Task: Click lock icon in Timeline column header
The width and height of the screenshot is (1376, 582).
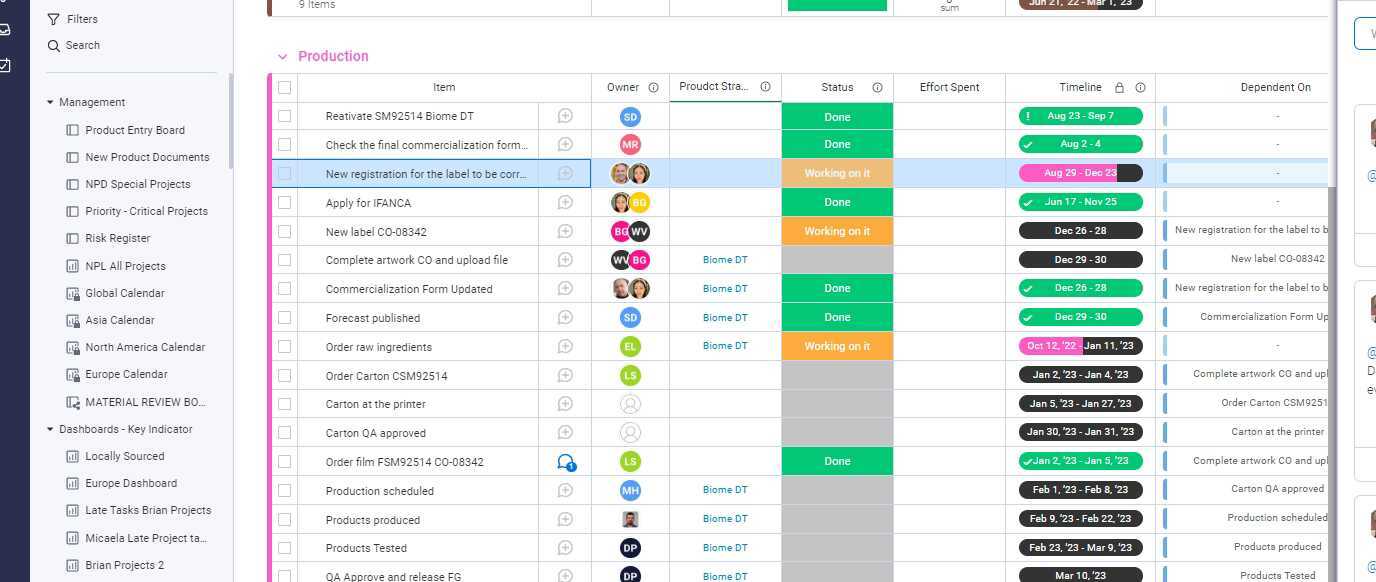Action: tap(1119, 88)
